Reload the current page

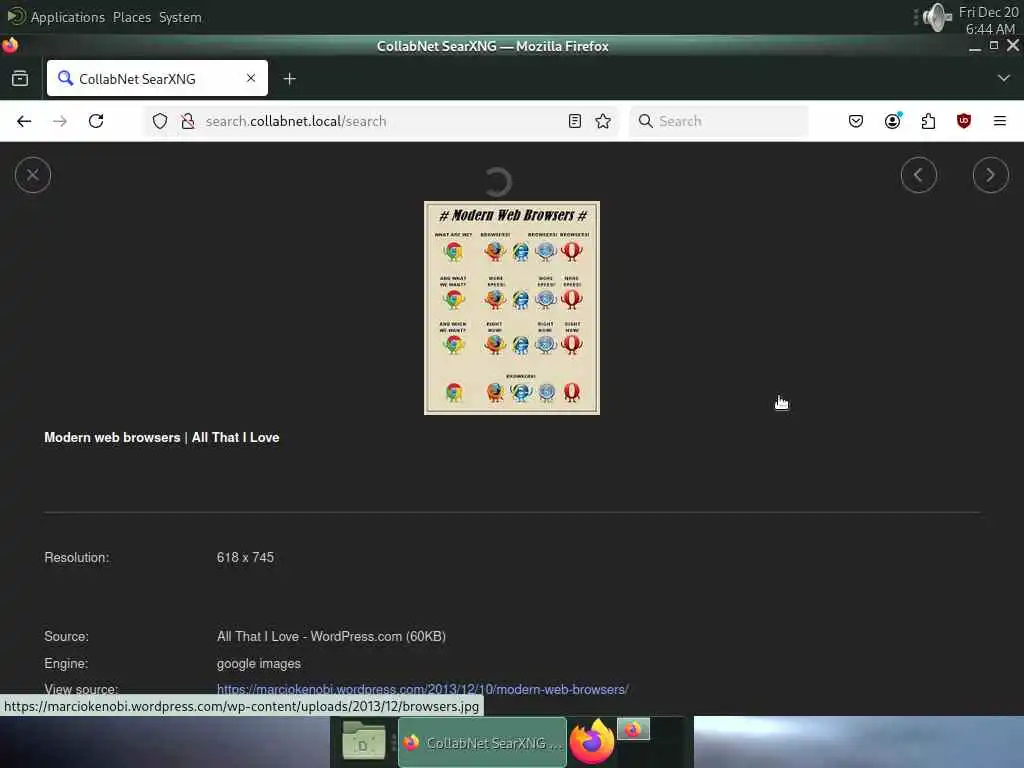96,121
